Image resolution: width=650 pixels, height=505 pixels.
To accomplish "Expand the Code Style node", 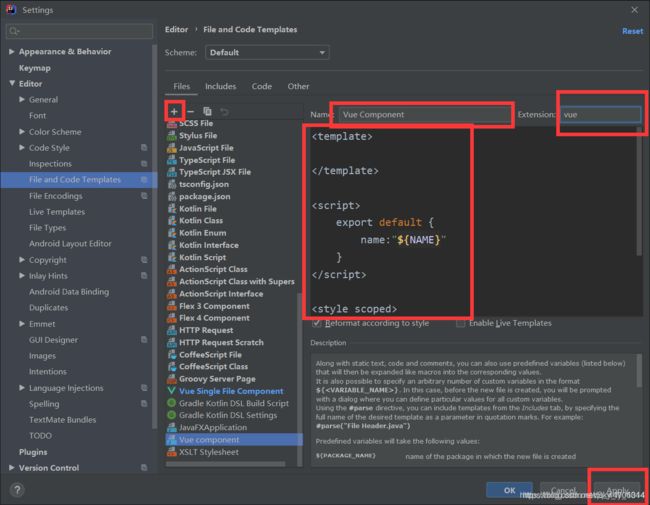I will click(x=22, y=148).
